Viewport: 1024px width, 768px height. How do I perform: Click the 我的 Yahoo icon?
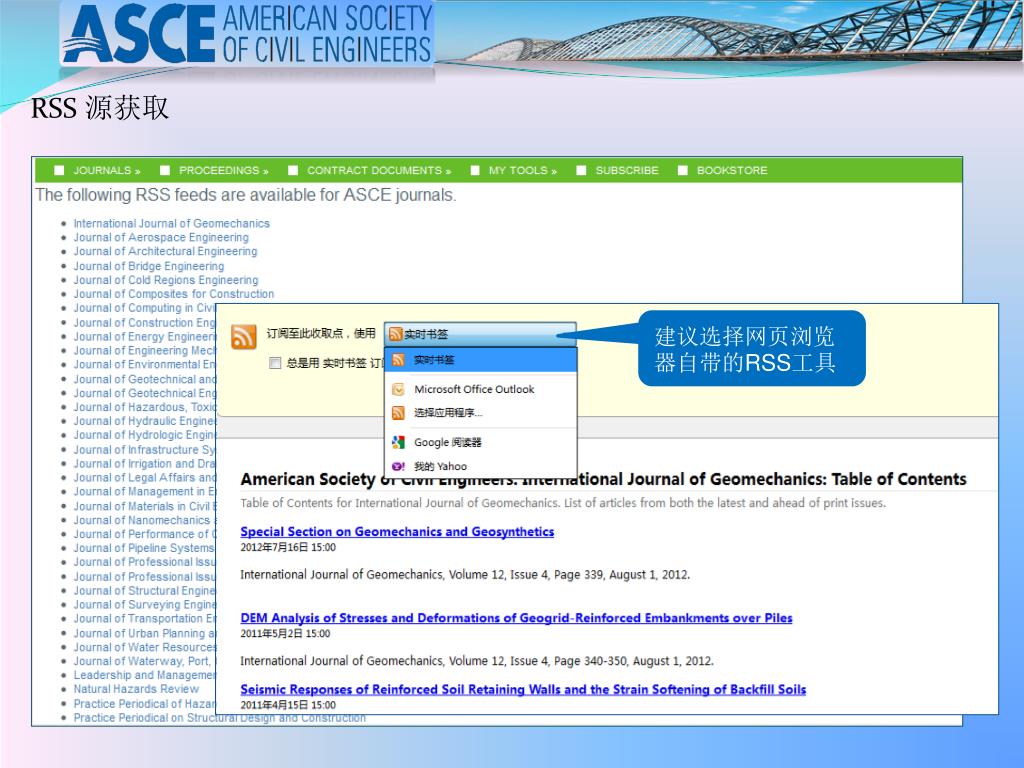click(398, 466)
